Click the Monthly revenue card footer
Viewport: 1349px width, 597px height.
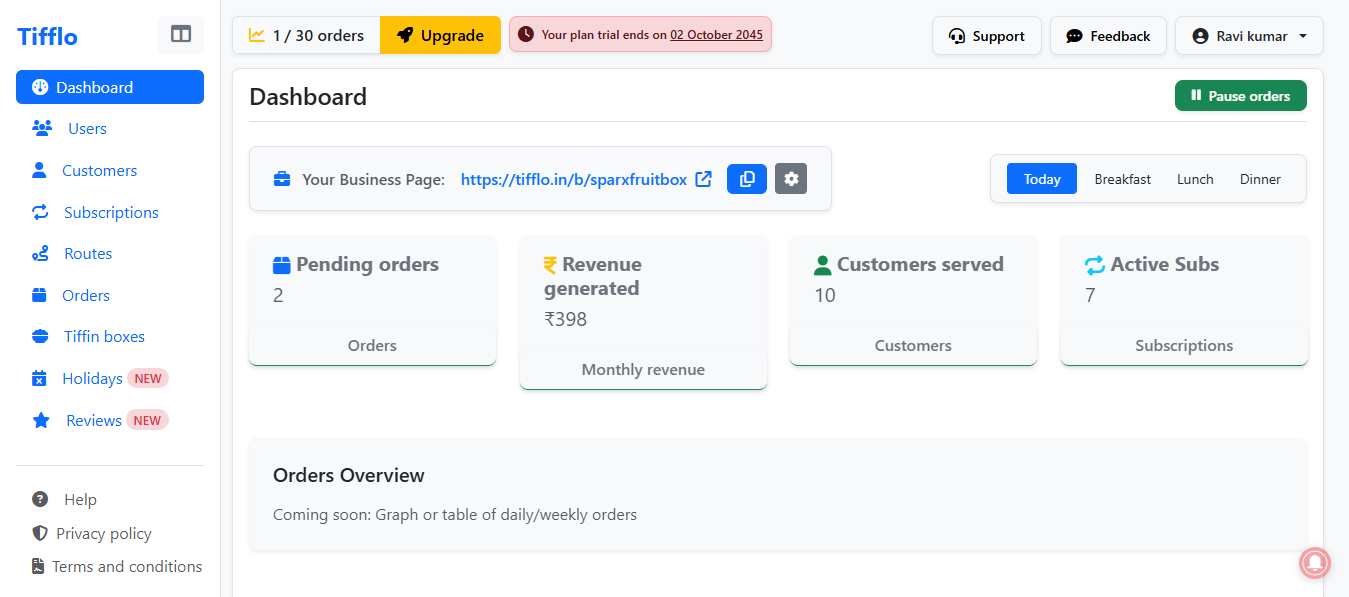tap(643, 370)
